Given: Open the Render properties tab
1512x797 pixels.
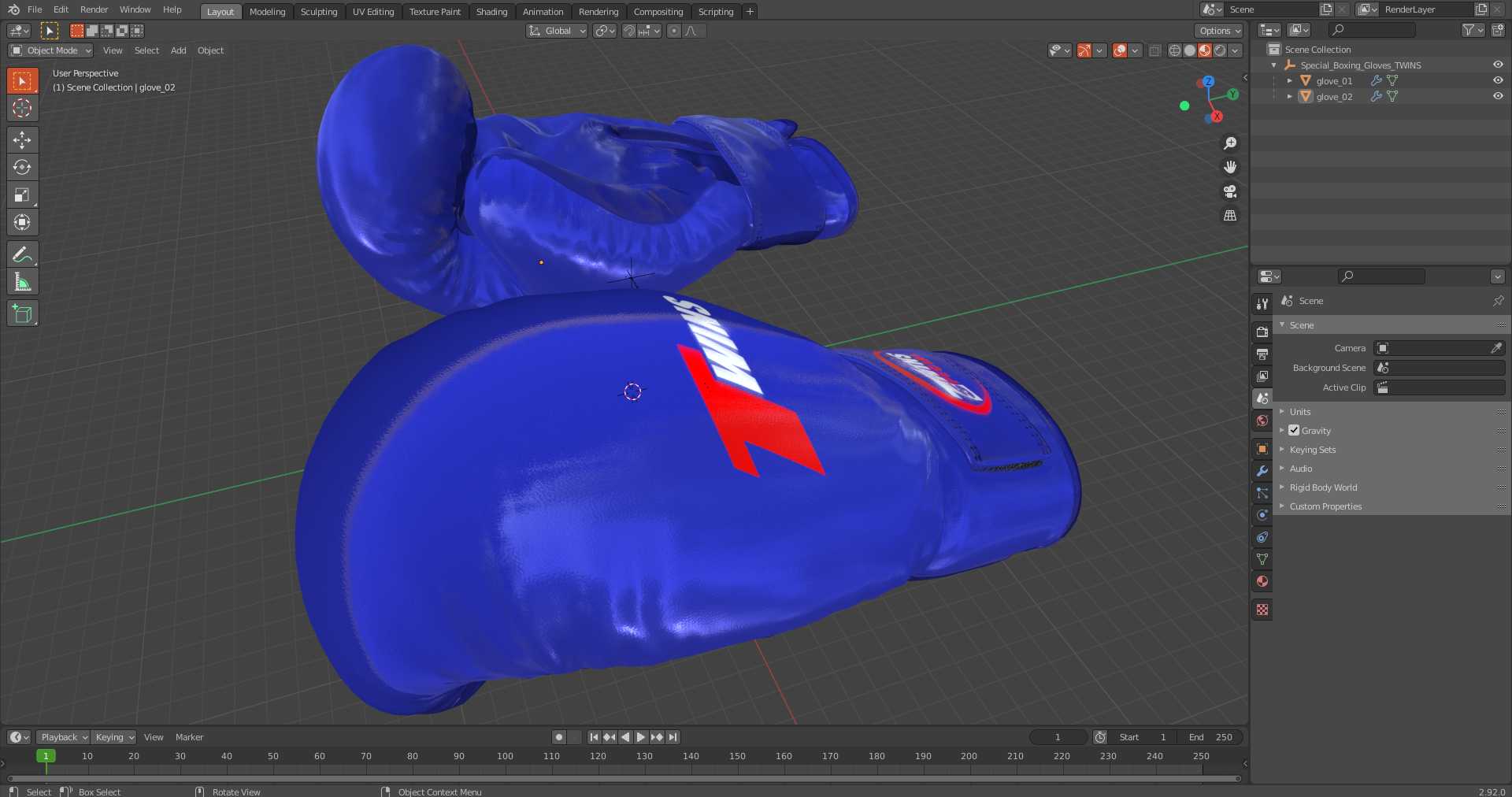Looking at the screenshot, I should coord(1262,332).
